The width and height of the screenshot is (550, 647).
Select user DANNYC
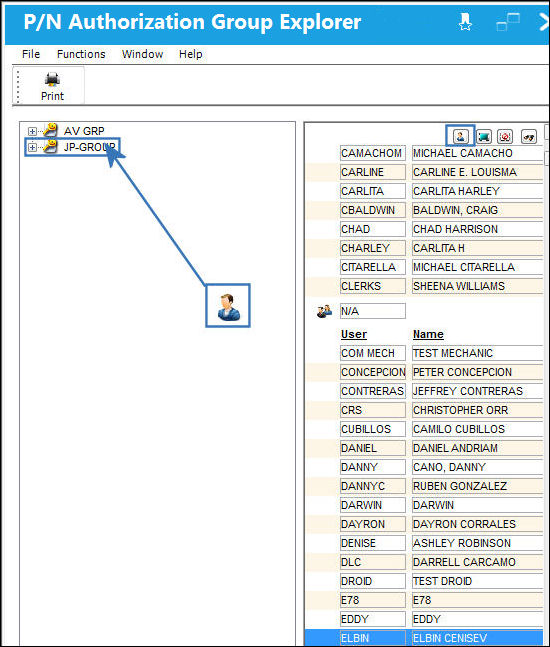(x=373, y=486)
